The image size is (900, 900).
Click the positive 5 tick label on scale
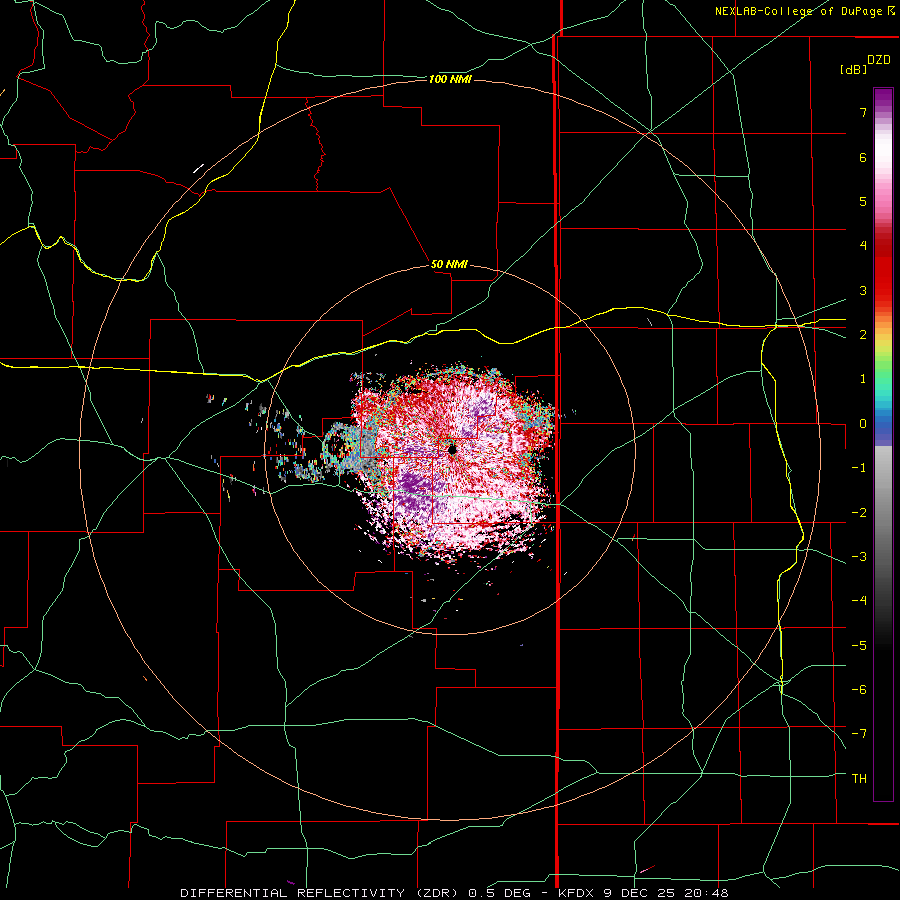[x=863, y=201]
